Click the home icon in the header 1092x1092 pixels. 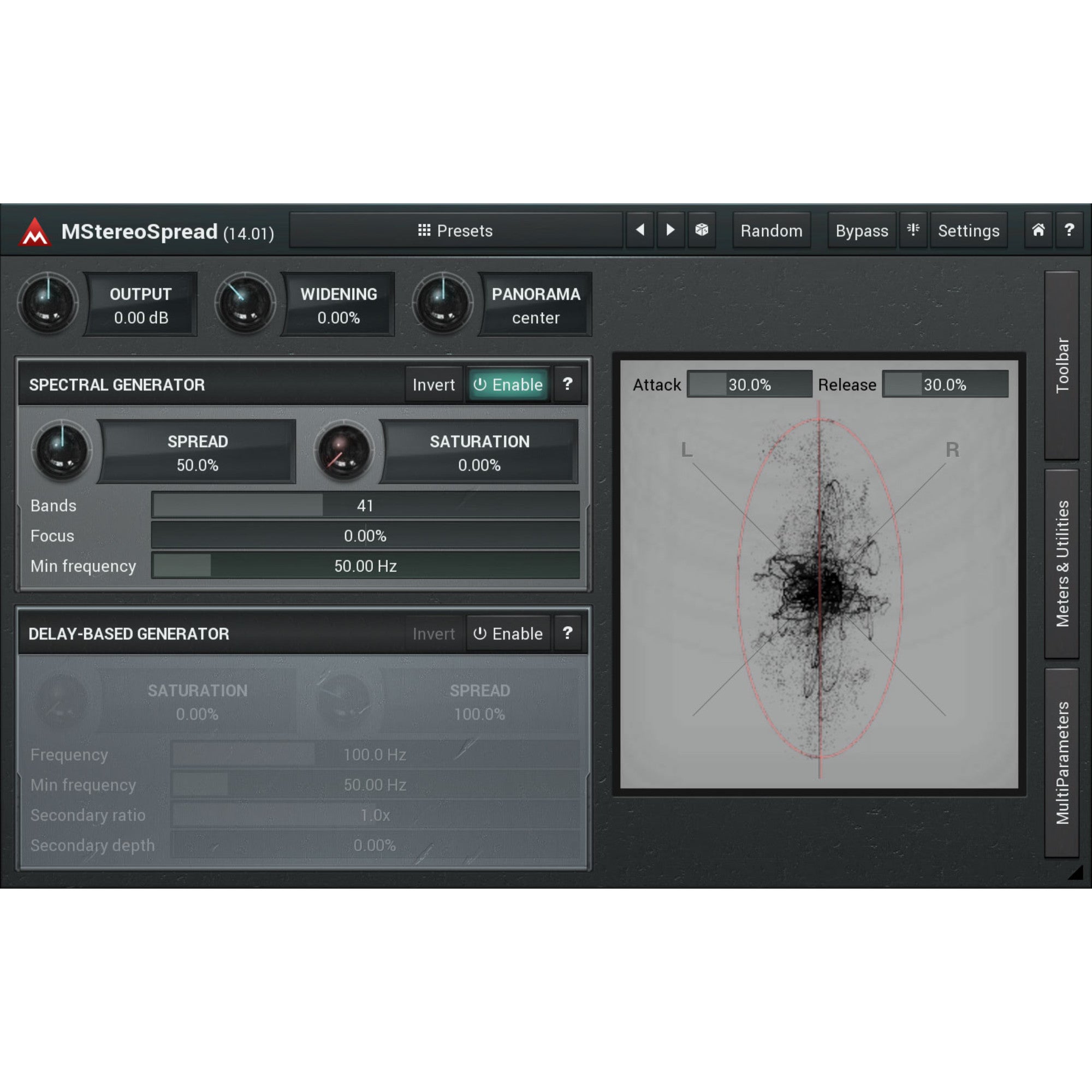tap(1038, 230)
